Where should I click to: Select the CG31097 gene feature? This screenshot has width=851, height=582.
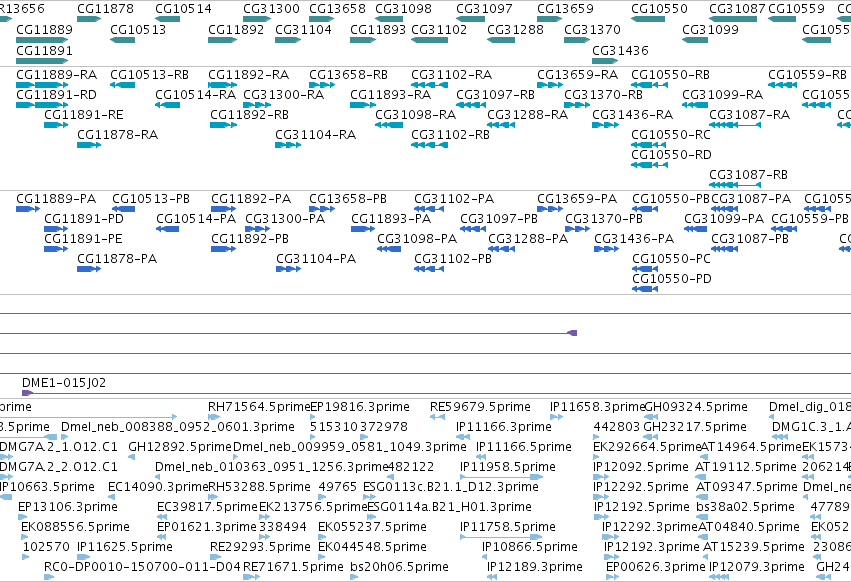471,19
